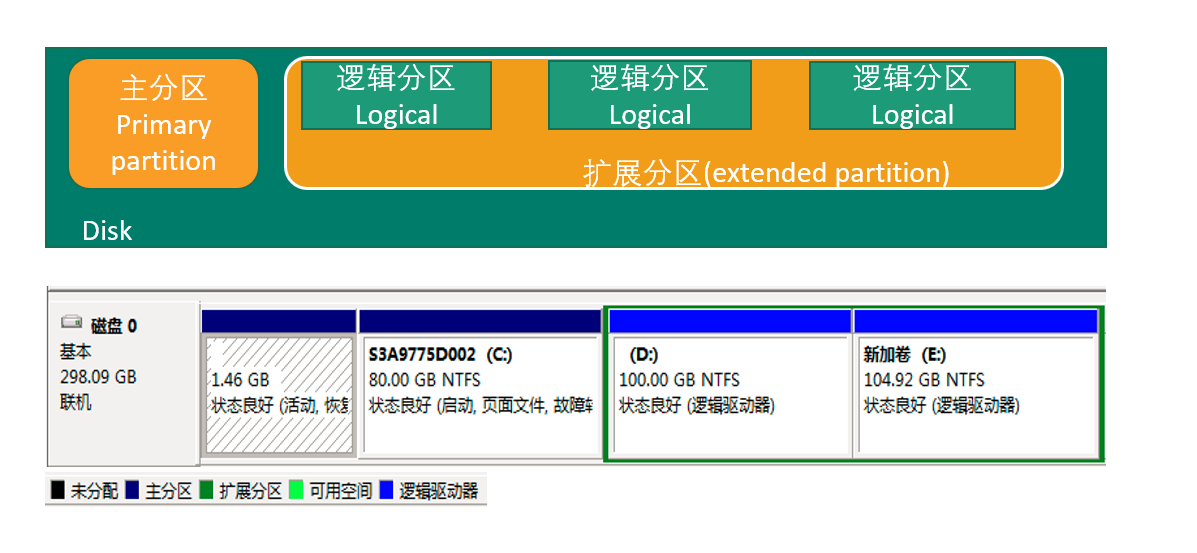The height and width of the screenshot is (553, 1197).
Task: Click the 基本 disk type text
Action: click(76, 352)
